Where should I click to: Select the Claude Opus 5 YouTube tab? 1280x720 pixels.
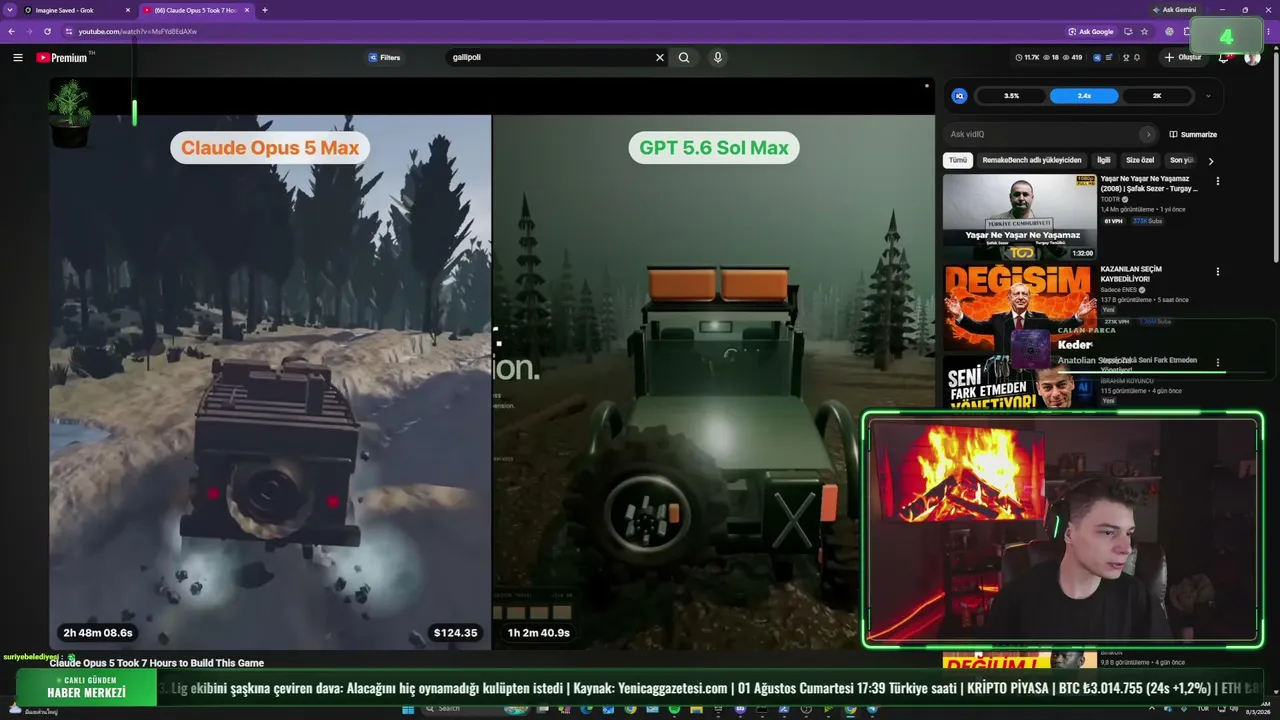click(195, 10)
